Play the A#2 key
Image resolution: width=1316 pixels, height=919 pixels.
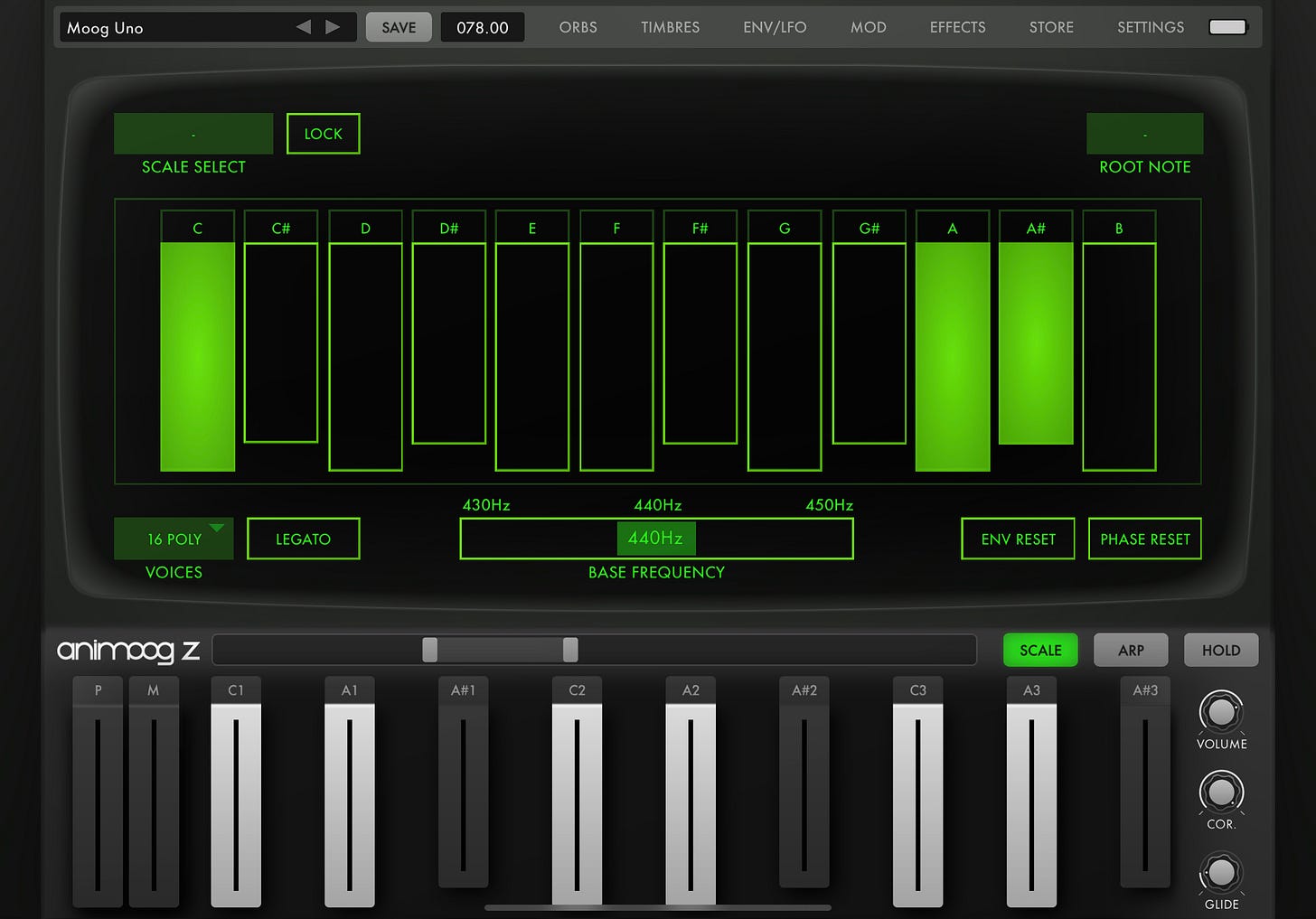804,782
